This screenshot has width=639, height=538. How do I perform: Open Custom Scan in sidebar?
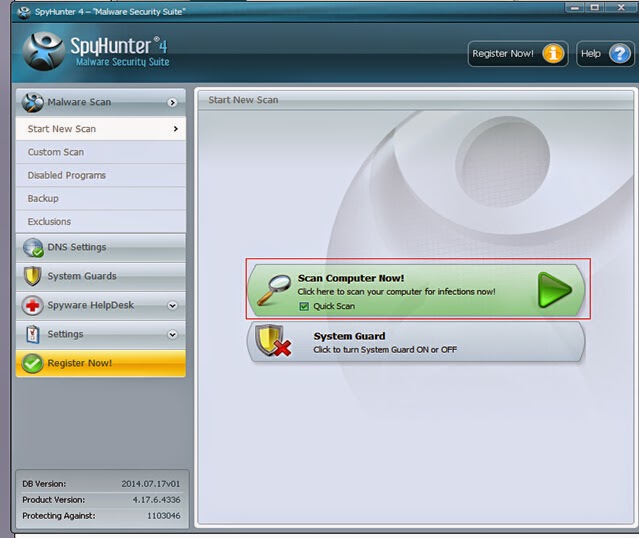(x=101, y=152)
